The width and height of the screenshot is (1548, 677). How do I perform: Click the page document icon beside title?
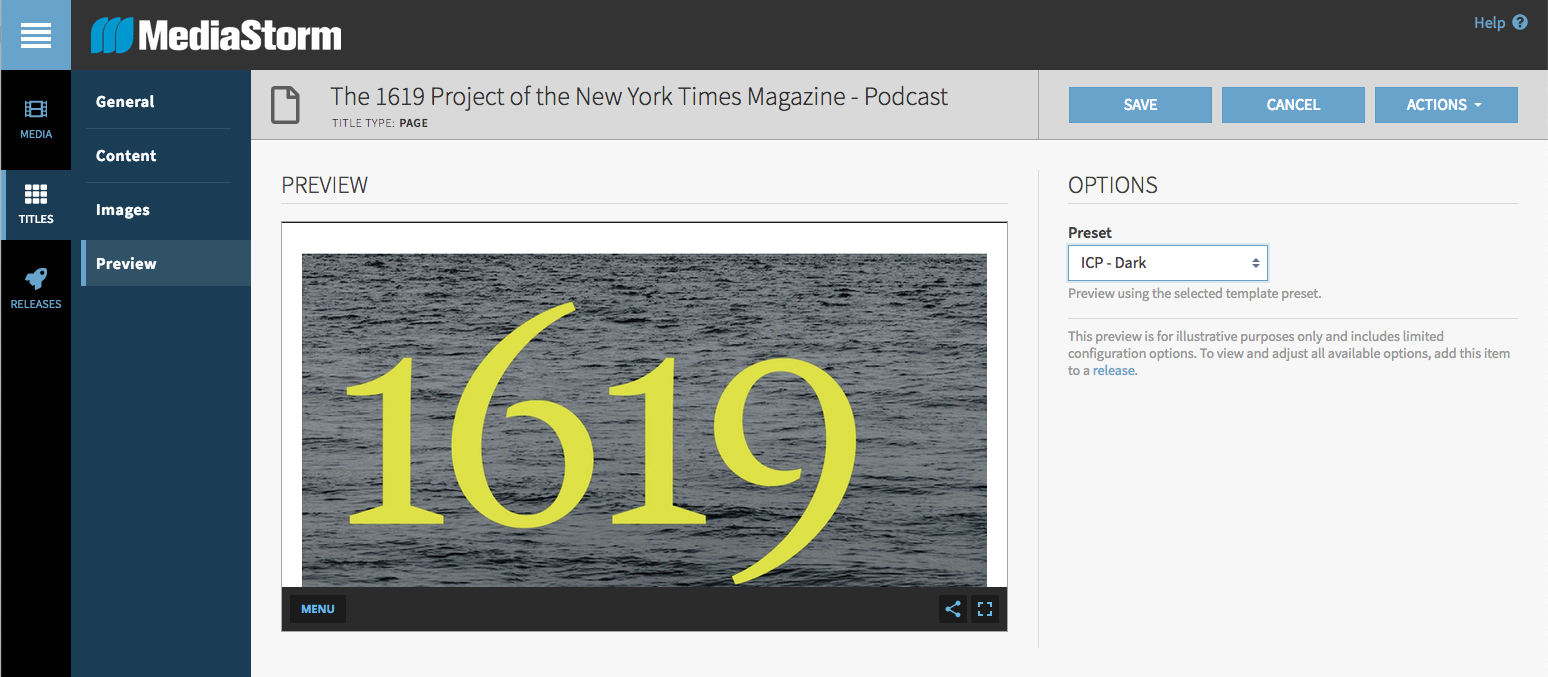[x=286, y=105]
